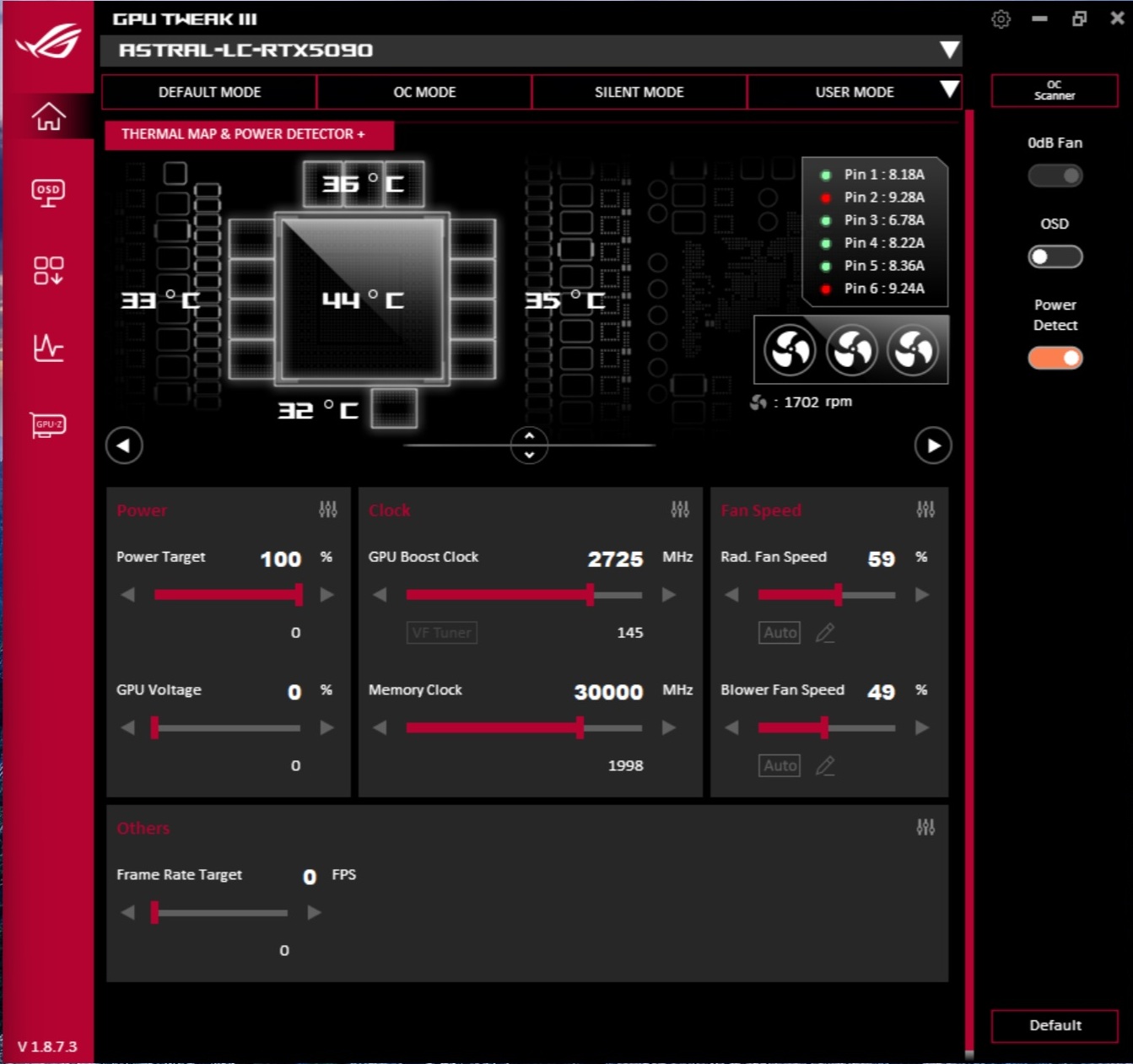This screenshot has width=1133, height=1064.
Task: Open Others panel tuning settings icon
Action: pyautogui.click(x=925, y=828)
